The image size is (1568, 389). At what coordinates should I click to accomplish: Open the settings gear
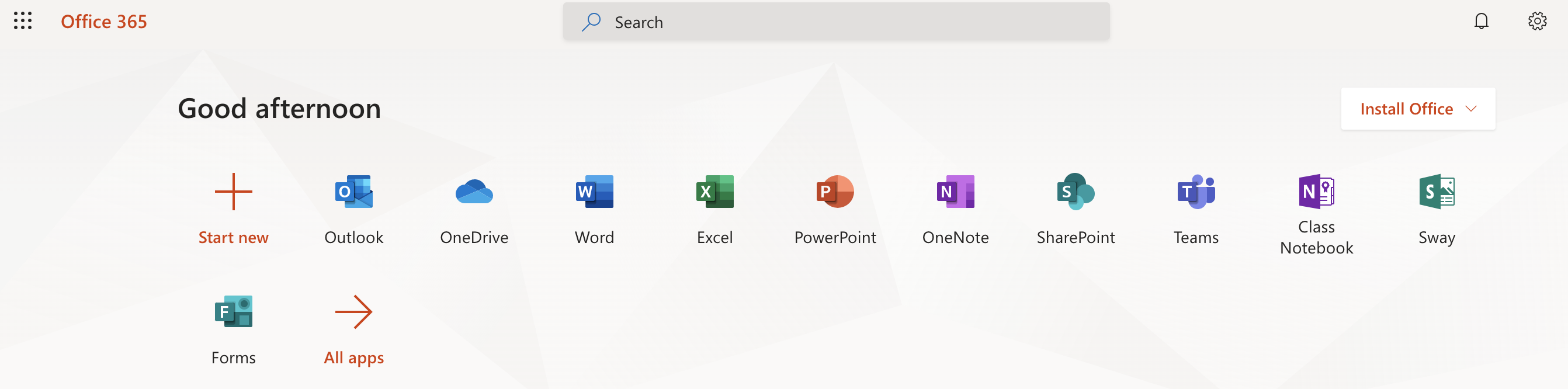point(1537,21)
